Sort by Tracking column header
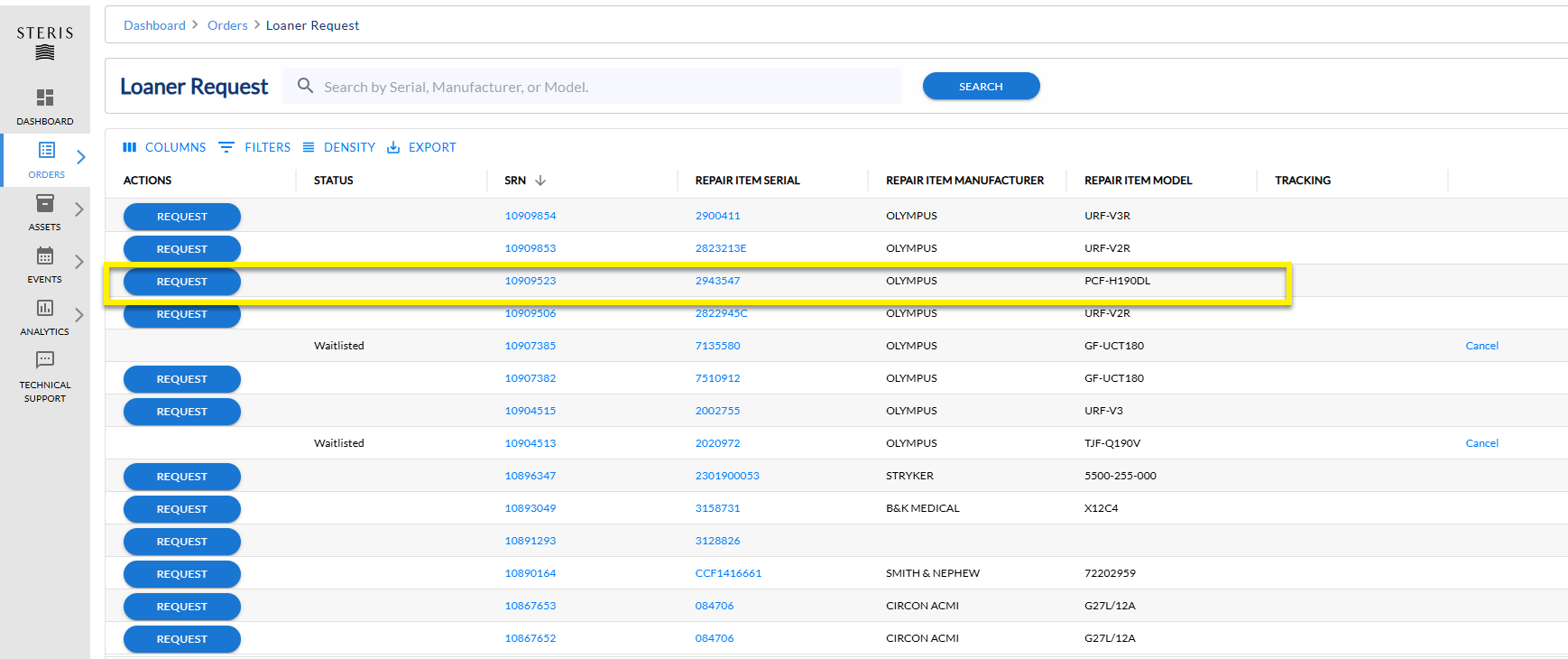This screenshot has height=659, width=1568. (x=1303, y=181)
